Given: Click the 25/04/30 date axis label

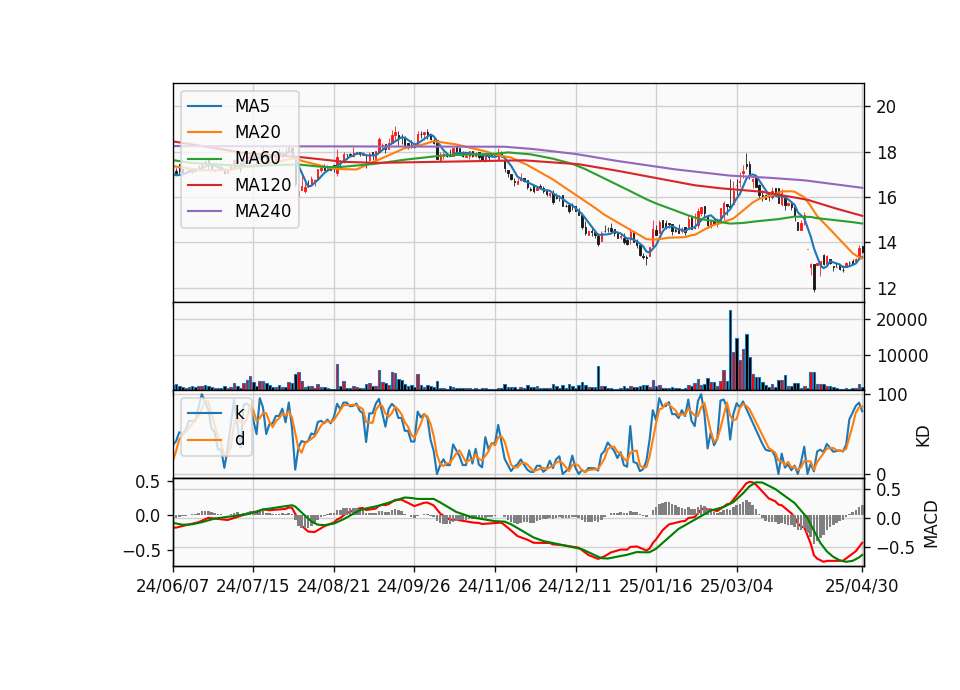Looking at the screenshot, I should point(862,586).
